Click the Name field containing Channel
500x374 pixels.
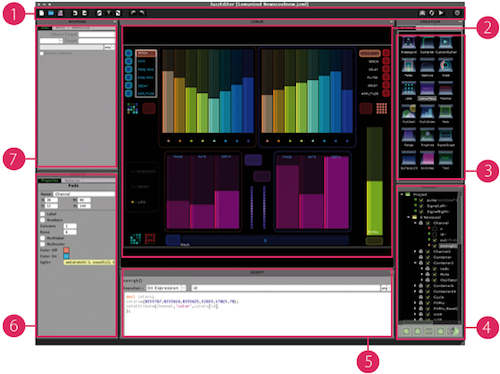pyautogui.click(x=84, y=194)
